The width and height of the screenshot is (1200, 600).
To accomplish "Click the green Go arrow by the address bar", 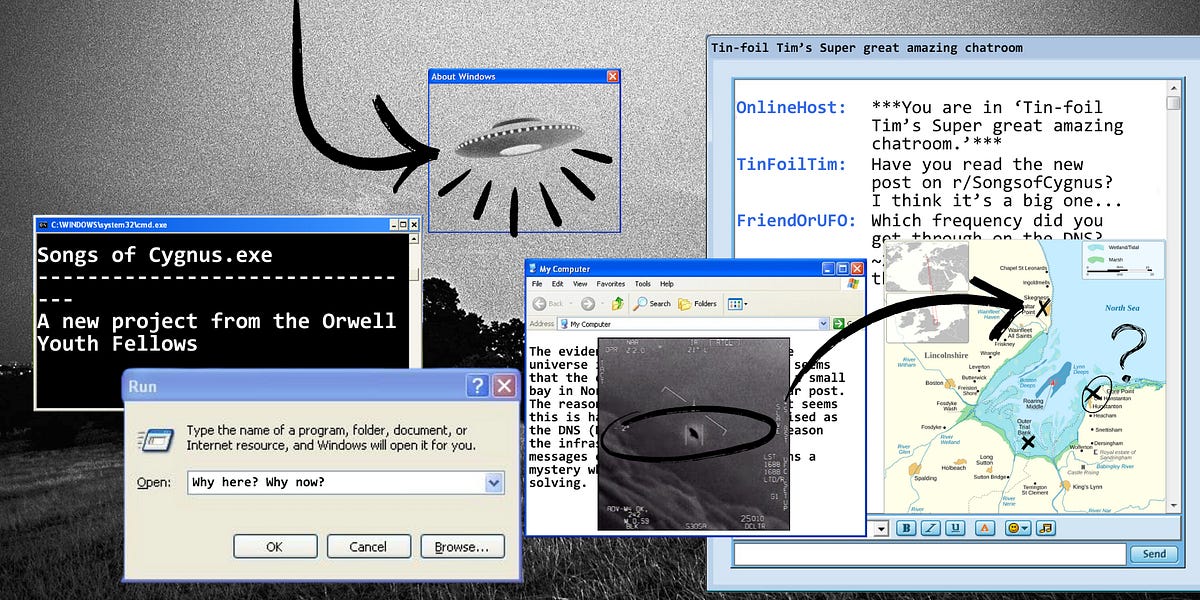I will pyautogui.click(x=838, y=324).
